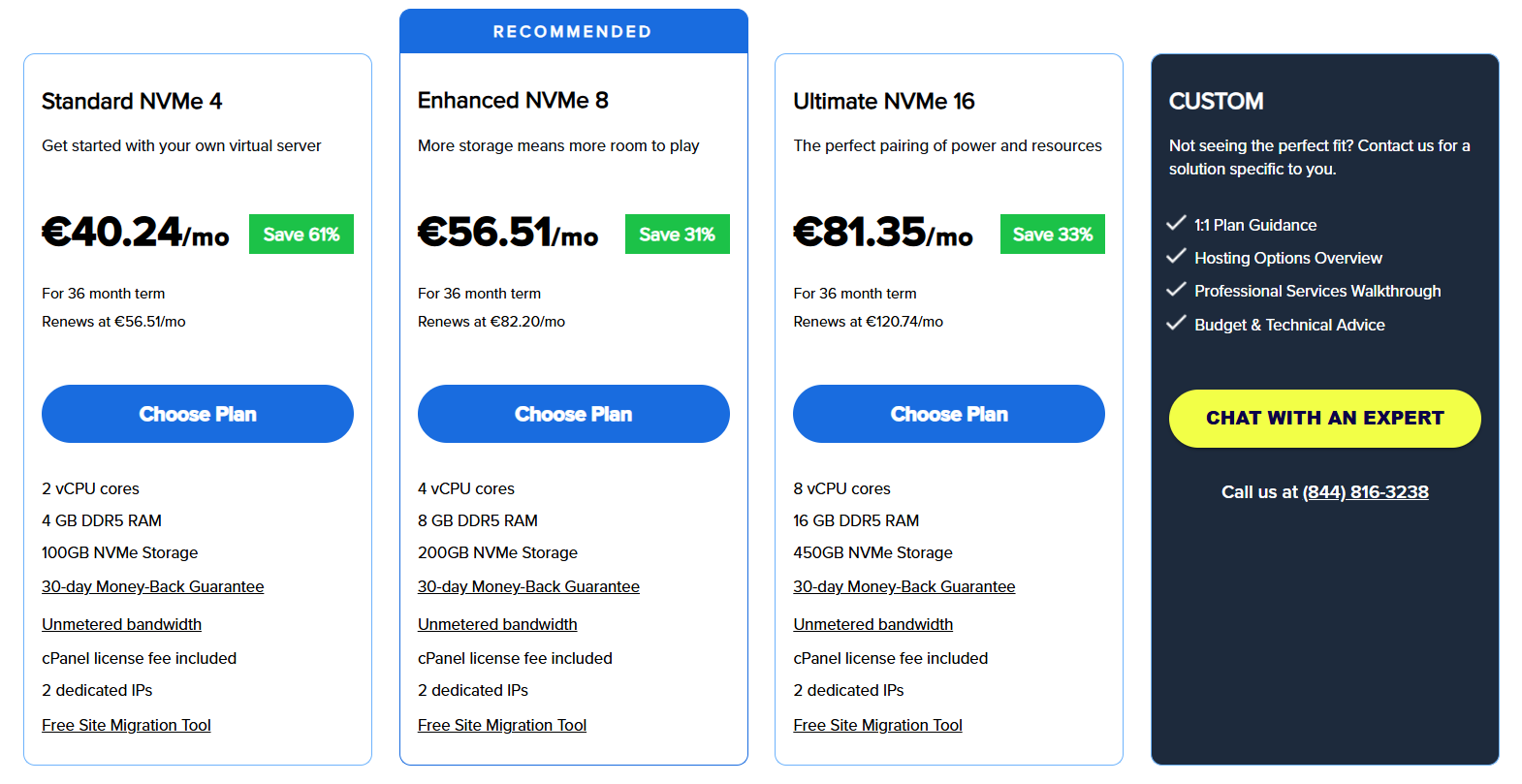Open Ultimate plan's 30-day Money-Back Guarantee link
Image resolution: width=1522 pixels, height=784 pixels.
tap(904, 586)
